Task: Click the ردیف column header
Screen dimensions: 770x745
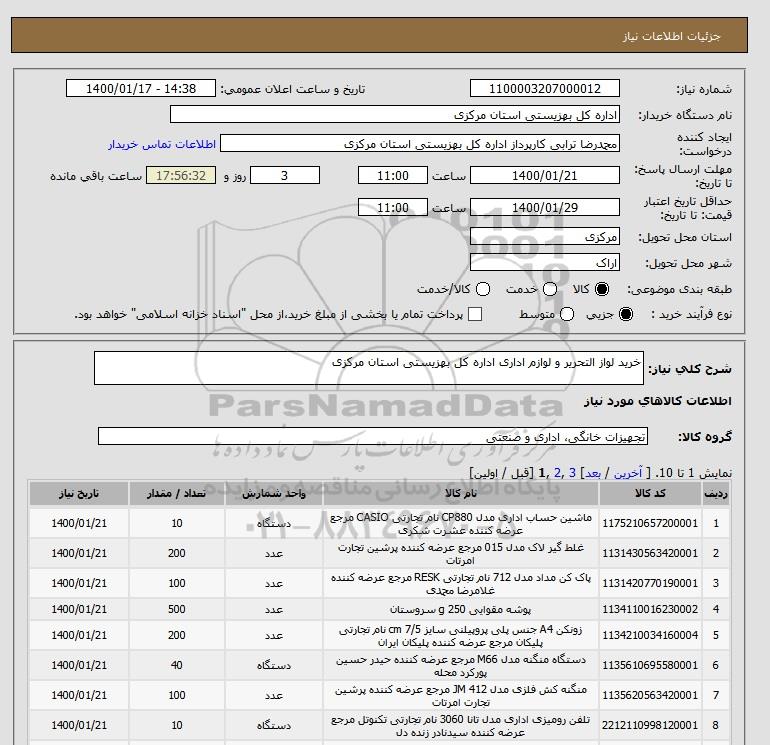Action: click(715, 494)
